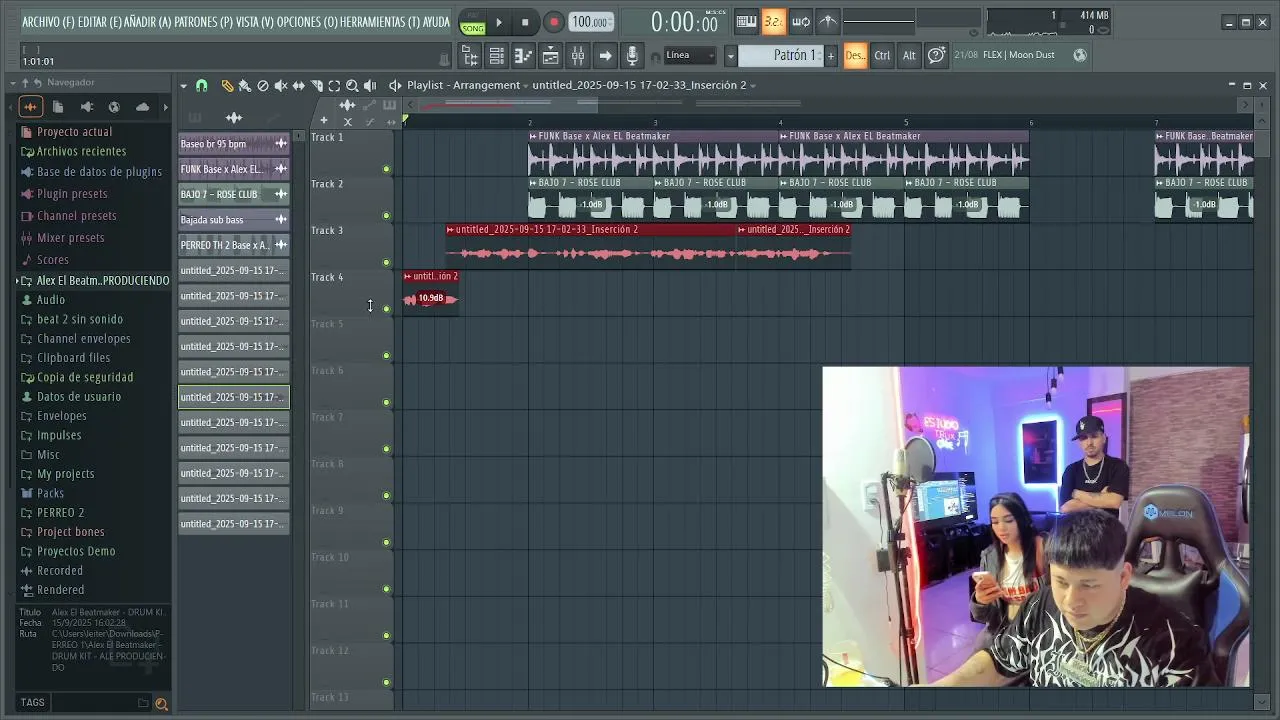
Task: Open the piano roll view
Action: pyautogui.click(x=523, y=56)
